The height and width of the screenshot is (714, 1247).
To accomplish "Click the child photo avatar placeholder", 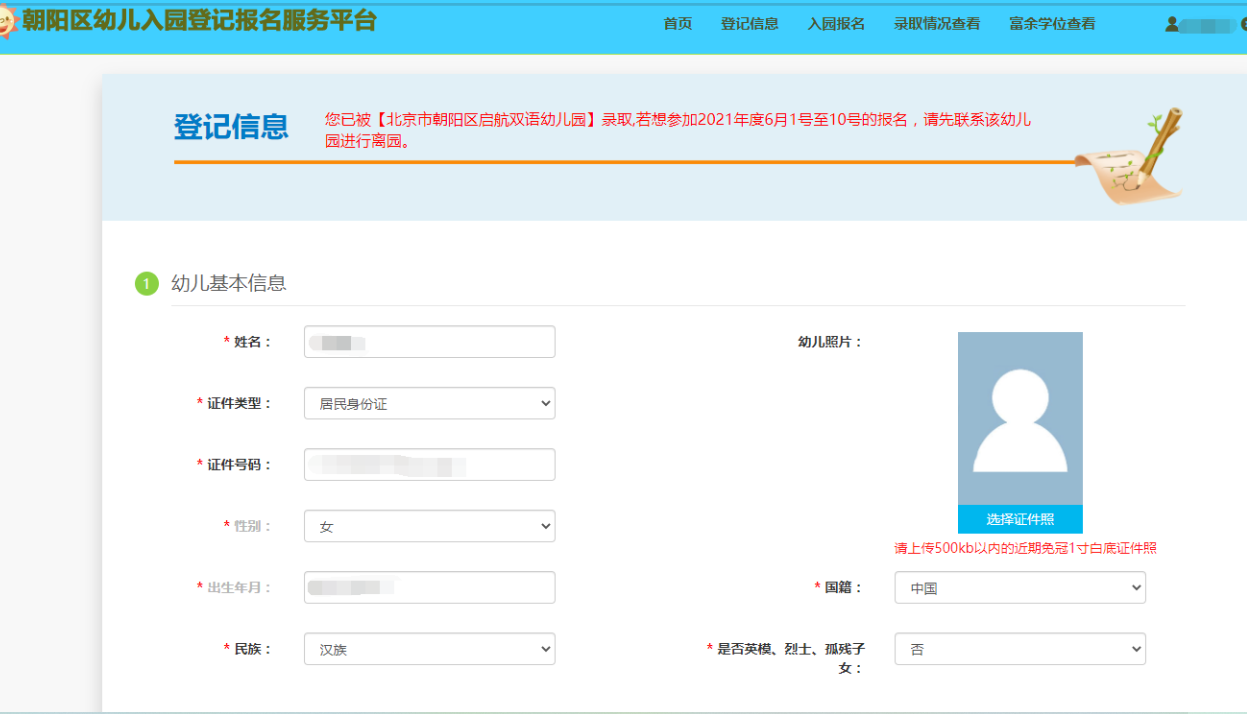I will 1019,418.
